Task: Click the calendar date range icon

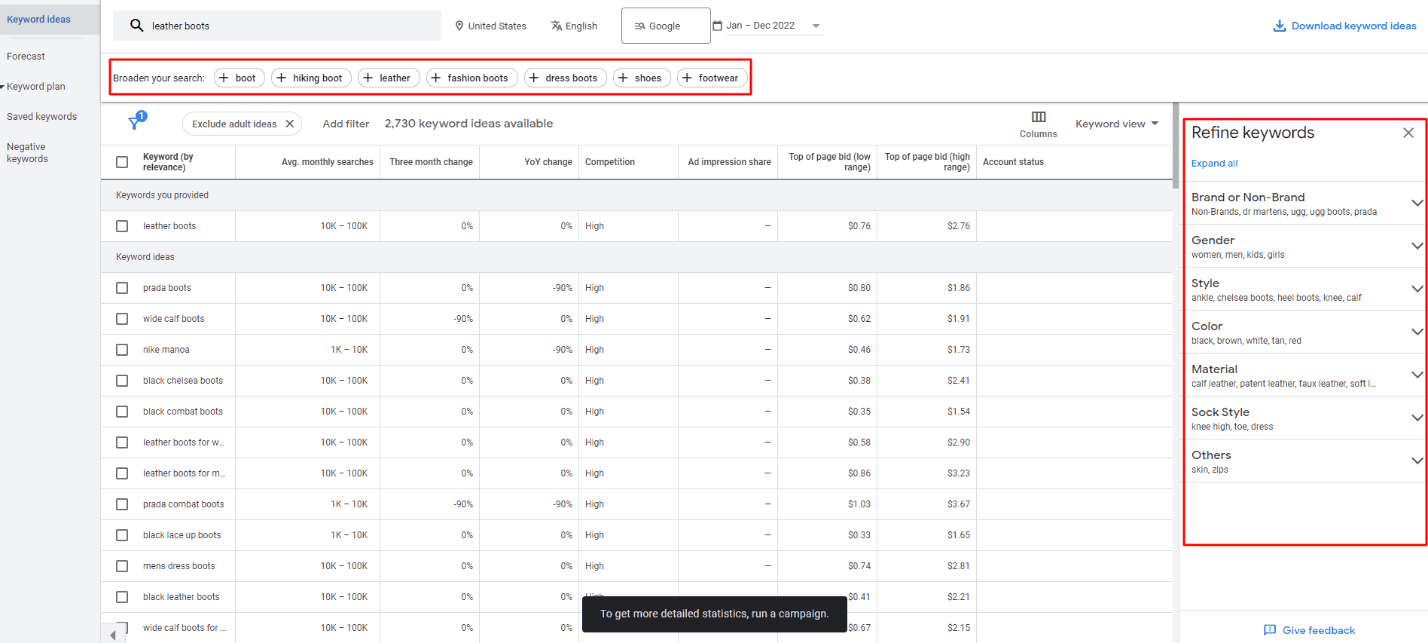Action: (x=717, y=26)
